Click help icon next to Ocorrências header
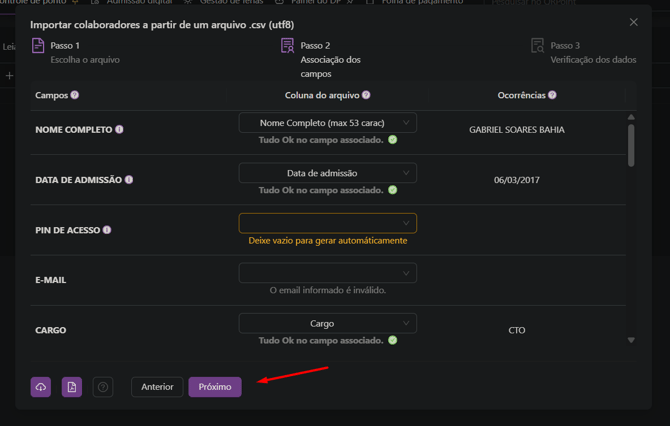Viewport: 670px width, 426px height. [552, 95]
